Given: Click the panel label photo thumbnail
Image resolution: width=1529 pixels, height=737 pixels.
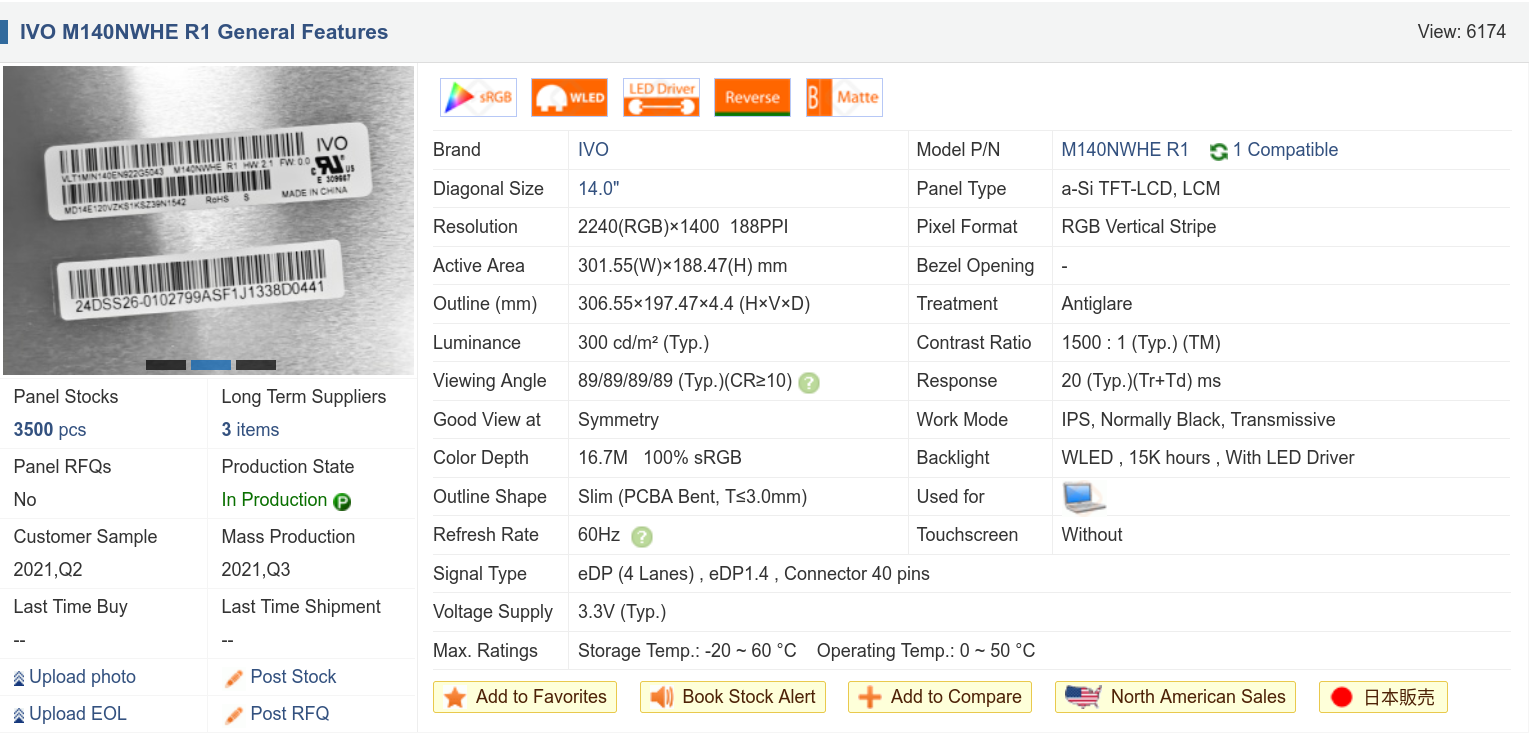Looking at the screenshot, I should tap(208, 215).
